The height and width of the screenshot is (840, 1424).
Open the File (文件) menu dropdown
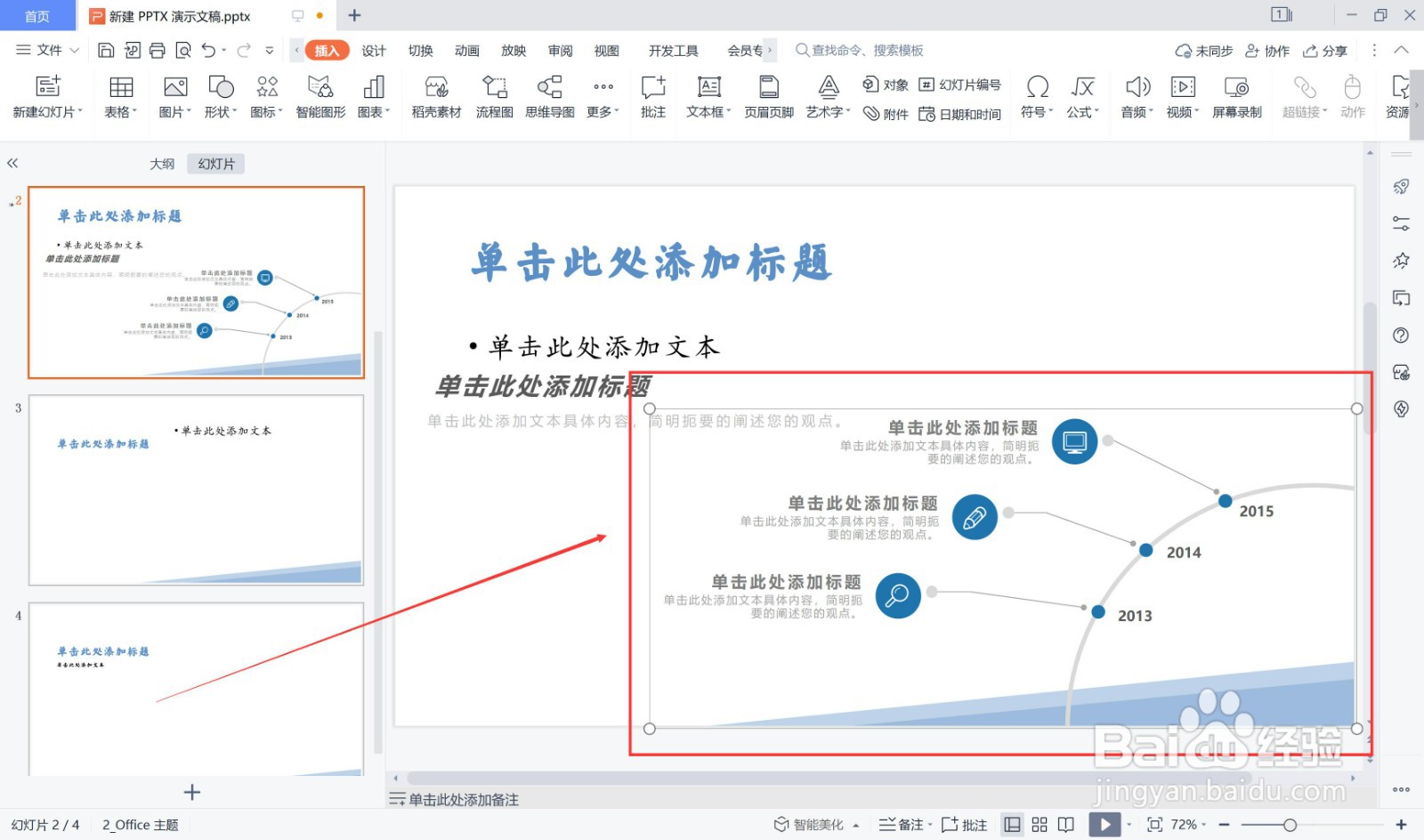48,50
